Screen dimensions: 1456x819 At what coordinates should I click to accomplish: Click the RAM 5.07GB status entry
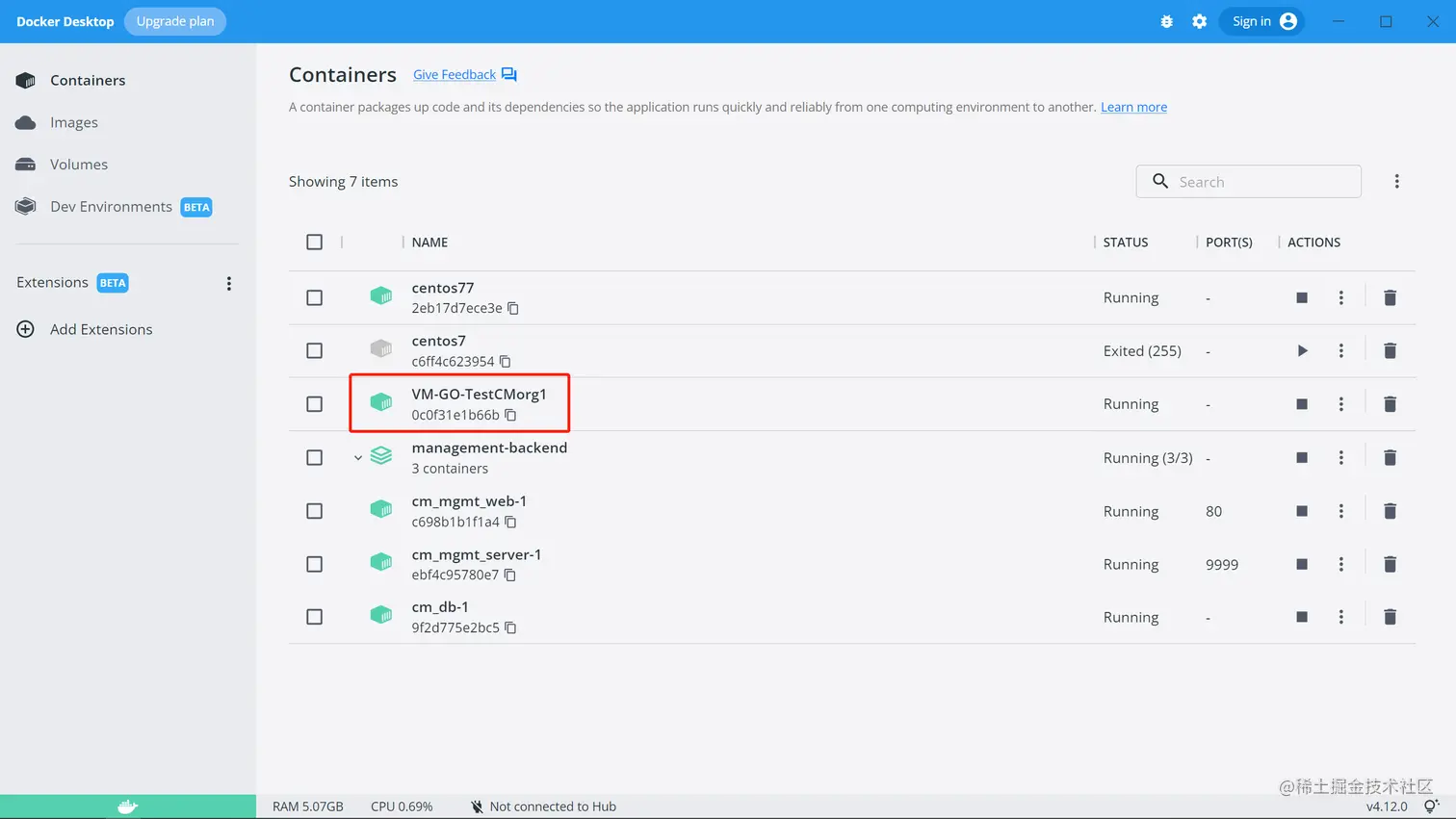308,806
